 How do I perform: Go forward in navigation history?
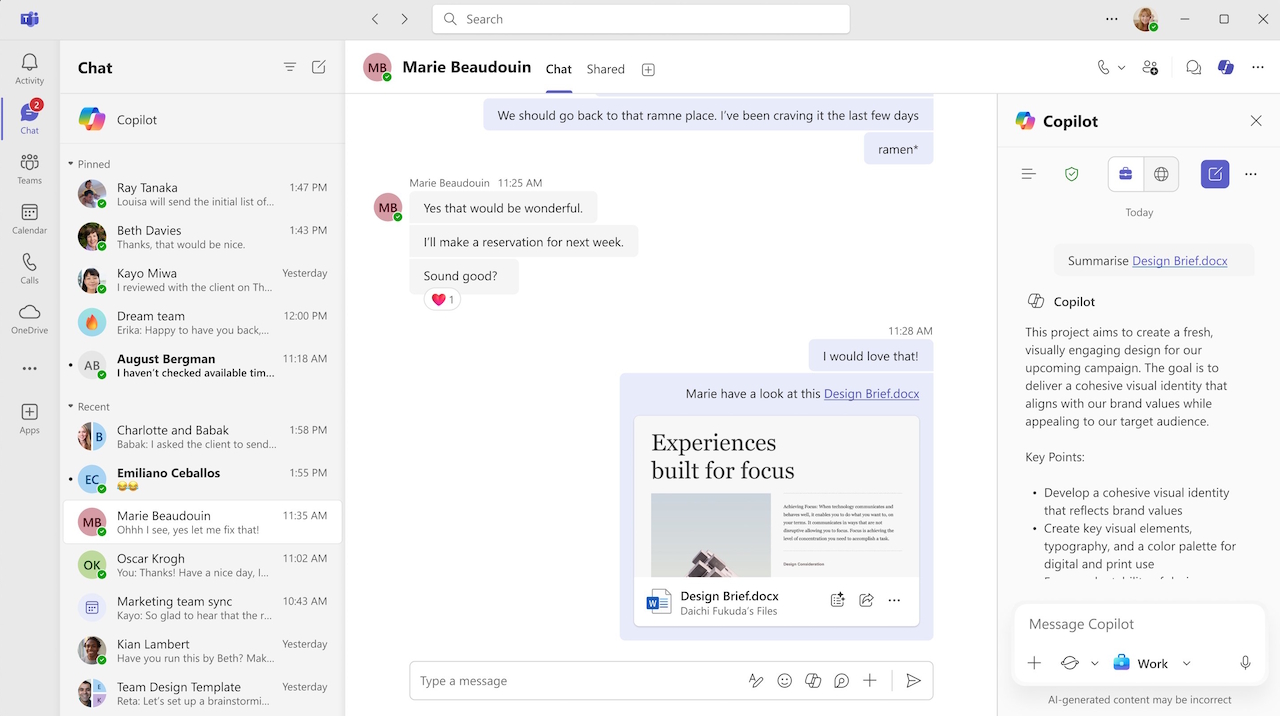pyautogui.click(x=405, y=19)
